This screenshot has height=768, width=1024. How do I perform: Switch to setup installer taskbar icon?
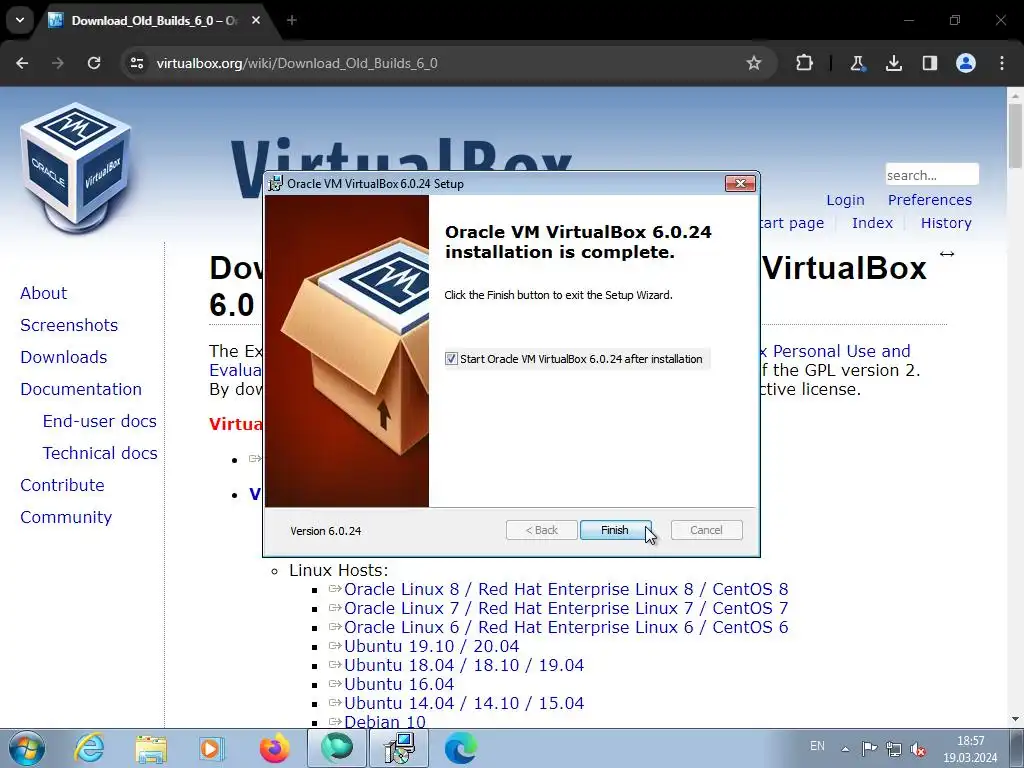click(399, 748)
